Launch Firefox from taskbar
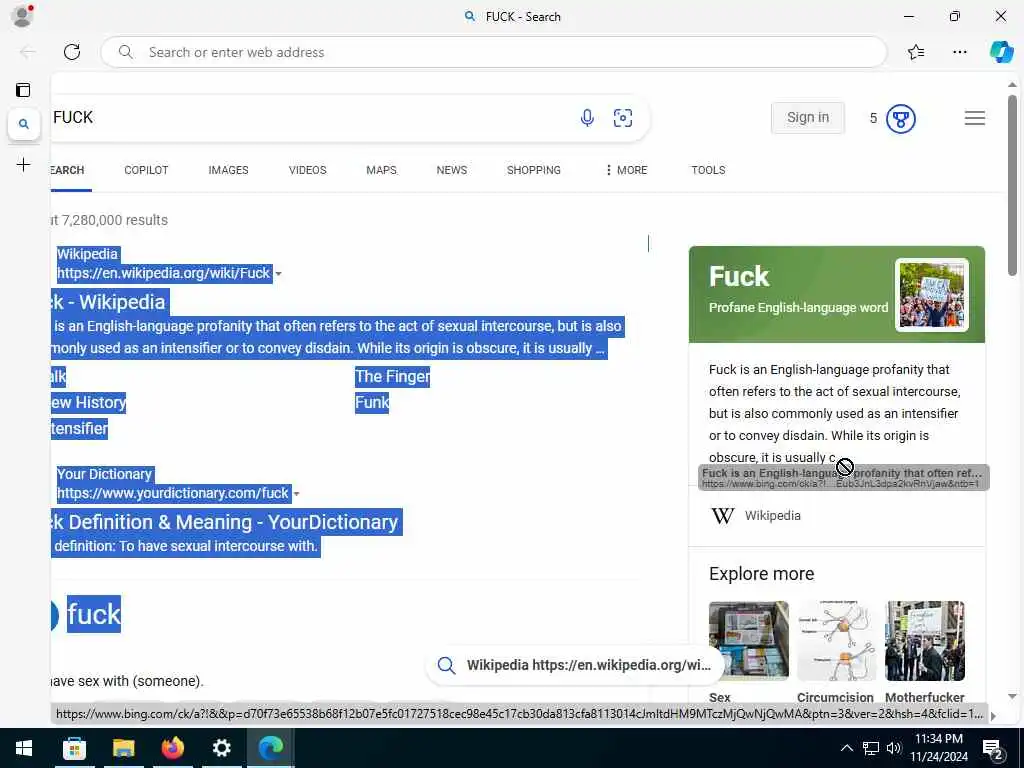This screenshot has width=1024, height=768. tap(172, 748)
